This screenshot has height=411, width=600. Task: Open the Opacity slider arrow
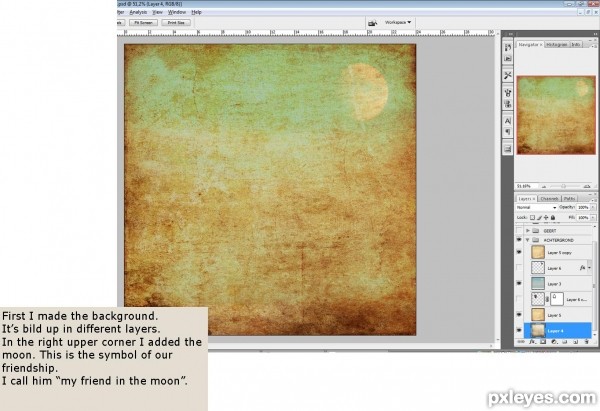(x=593, y=207)
